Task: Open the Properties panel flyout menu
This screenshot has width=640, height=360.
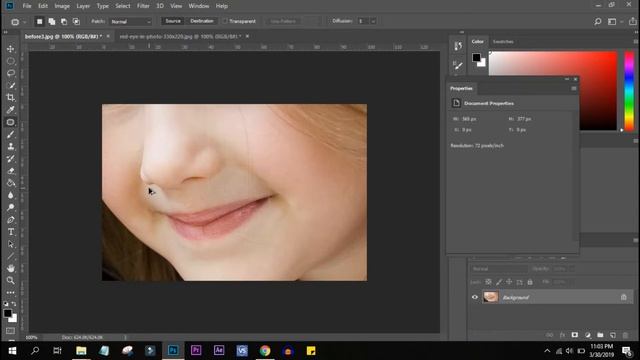Action: (574, 89)
